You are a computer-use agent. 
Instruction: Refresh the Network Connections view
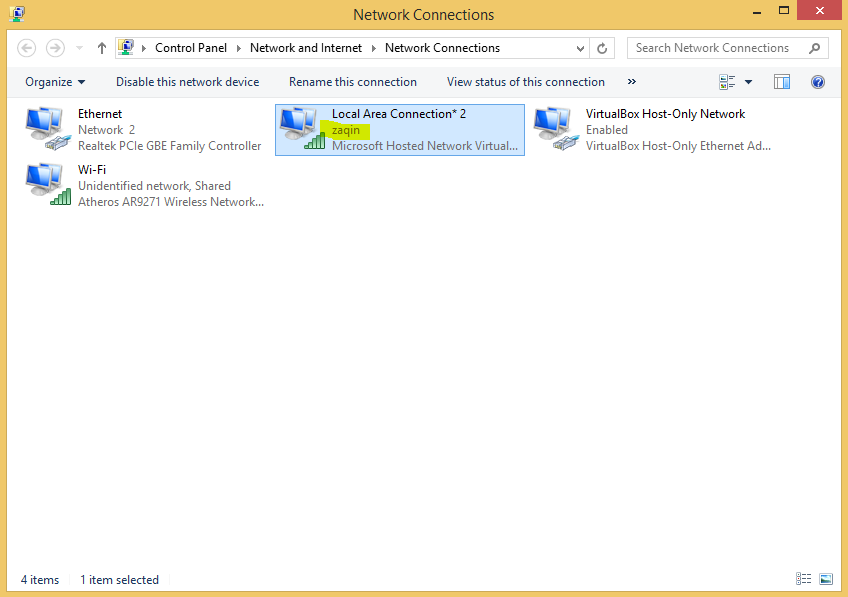[x=602, y=48]
